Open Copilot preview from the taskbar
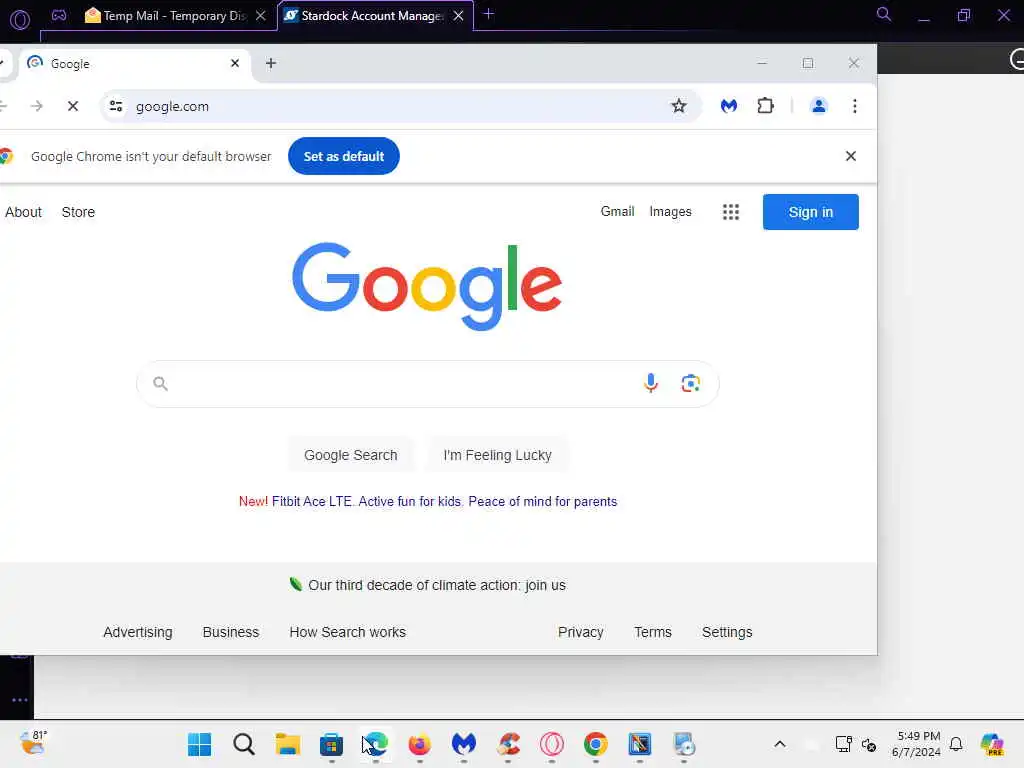 click(992, 744)
